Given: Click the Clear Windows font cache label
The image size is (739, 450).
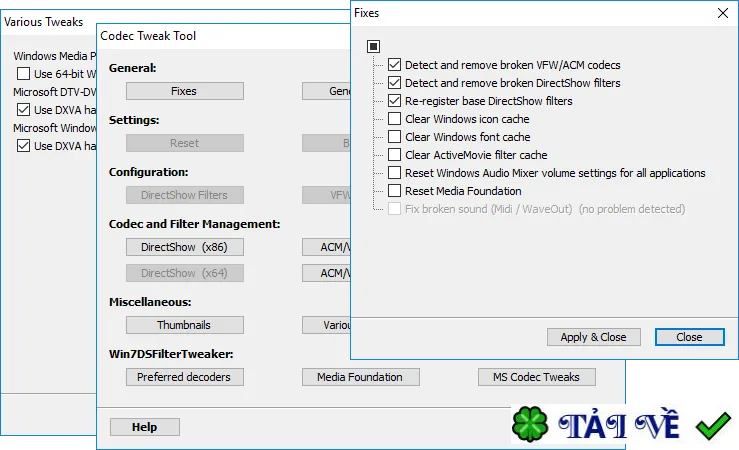Looking at the screenshot, I should pos(468,137).
